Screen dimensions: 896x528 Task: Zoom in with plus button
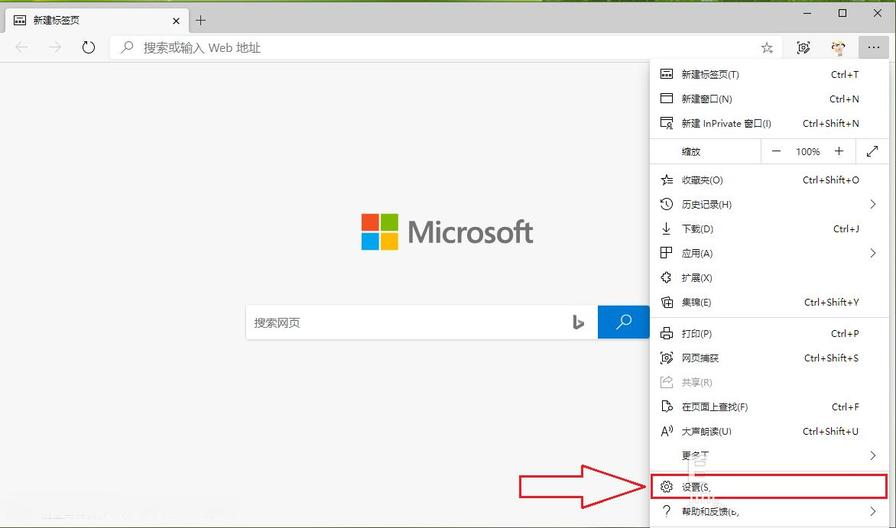click(839, 151)
